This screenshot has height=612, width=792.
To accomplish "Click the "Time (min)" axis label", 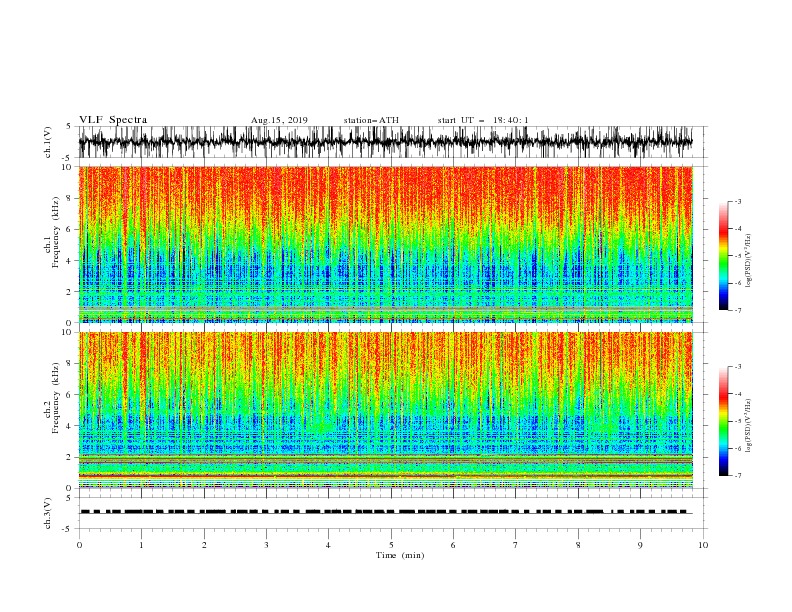I will pos(400,555).
